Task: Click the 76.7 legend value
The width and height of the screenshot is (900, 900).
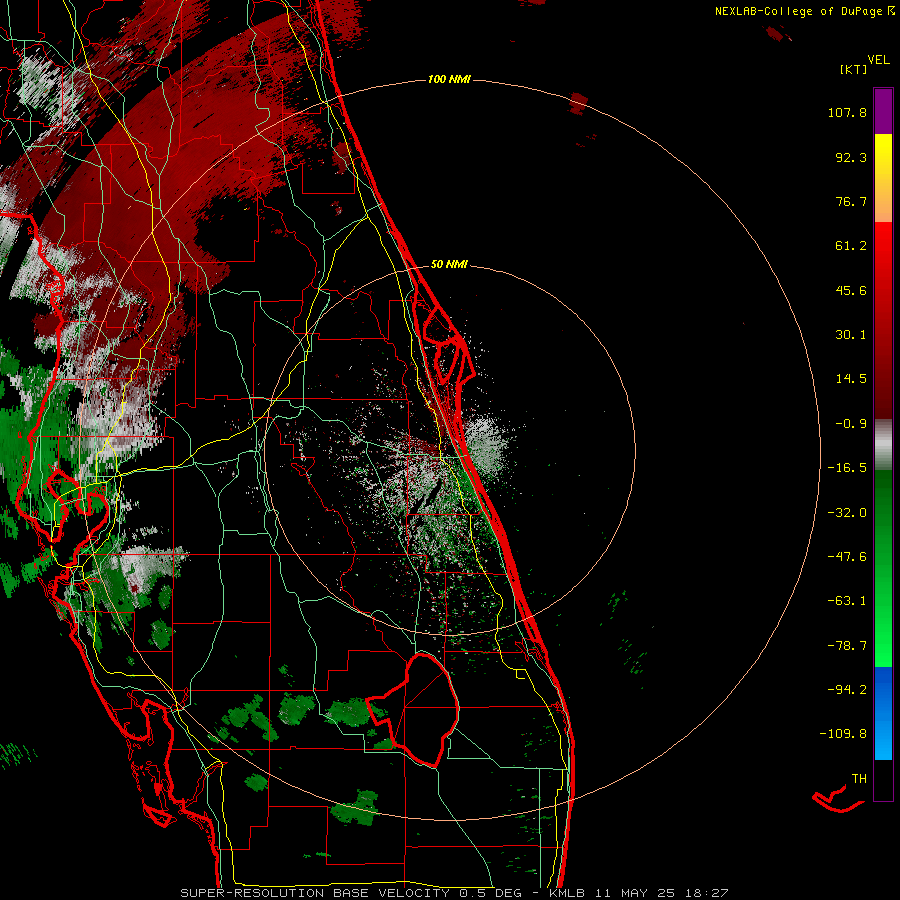Action: 851,201
